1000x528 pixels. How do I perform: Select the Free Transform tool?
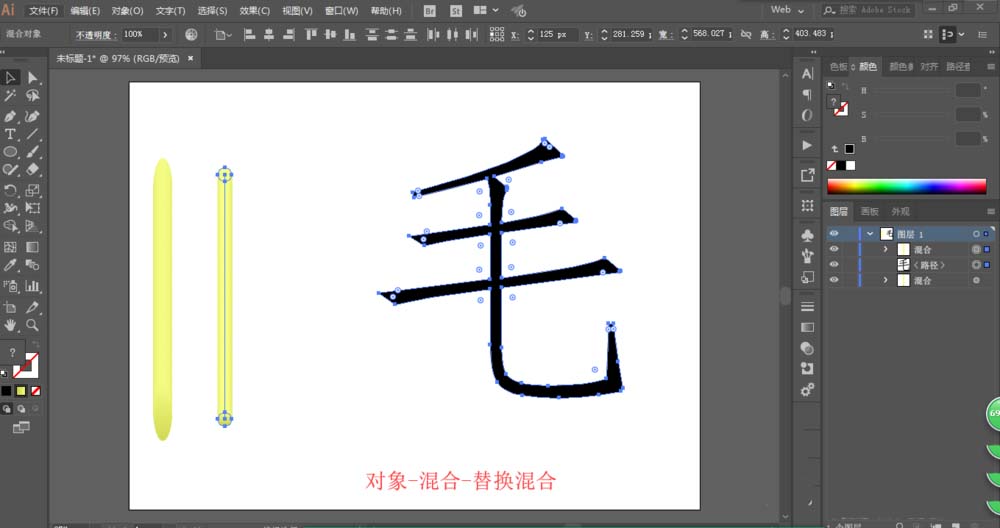coord(33,208)
